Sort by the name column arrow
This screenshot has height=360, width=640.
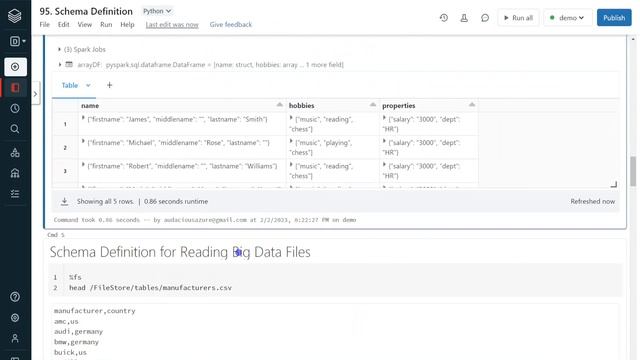[x=280, y=105]
